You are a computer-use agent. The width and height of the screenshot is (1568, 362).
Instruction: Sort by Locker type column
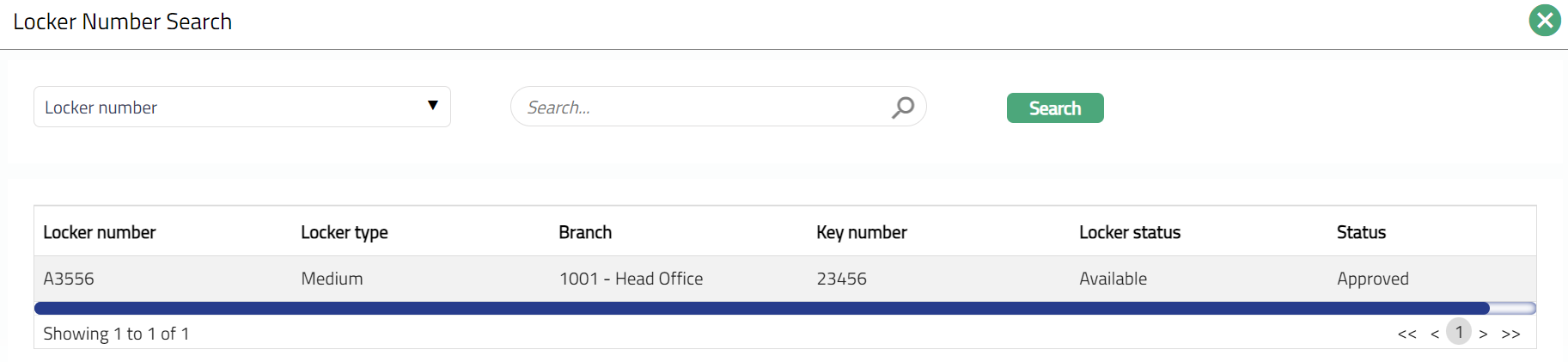click(345, 232)
